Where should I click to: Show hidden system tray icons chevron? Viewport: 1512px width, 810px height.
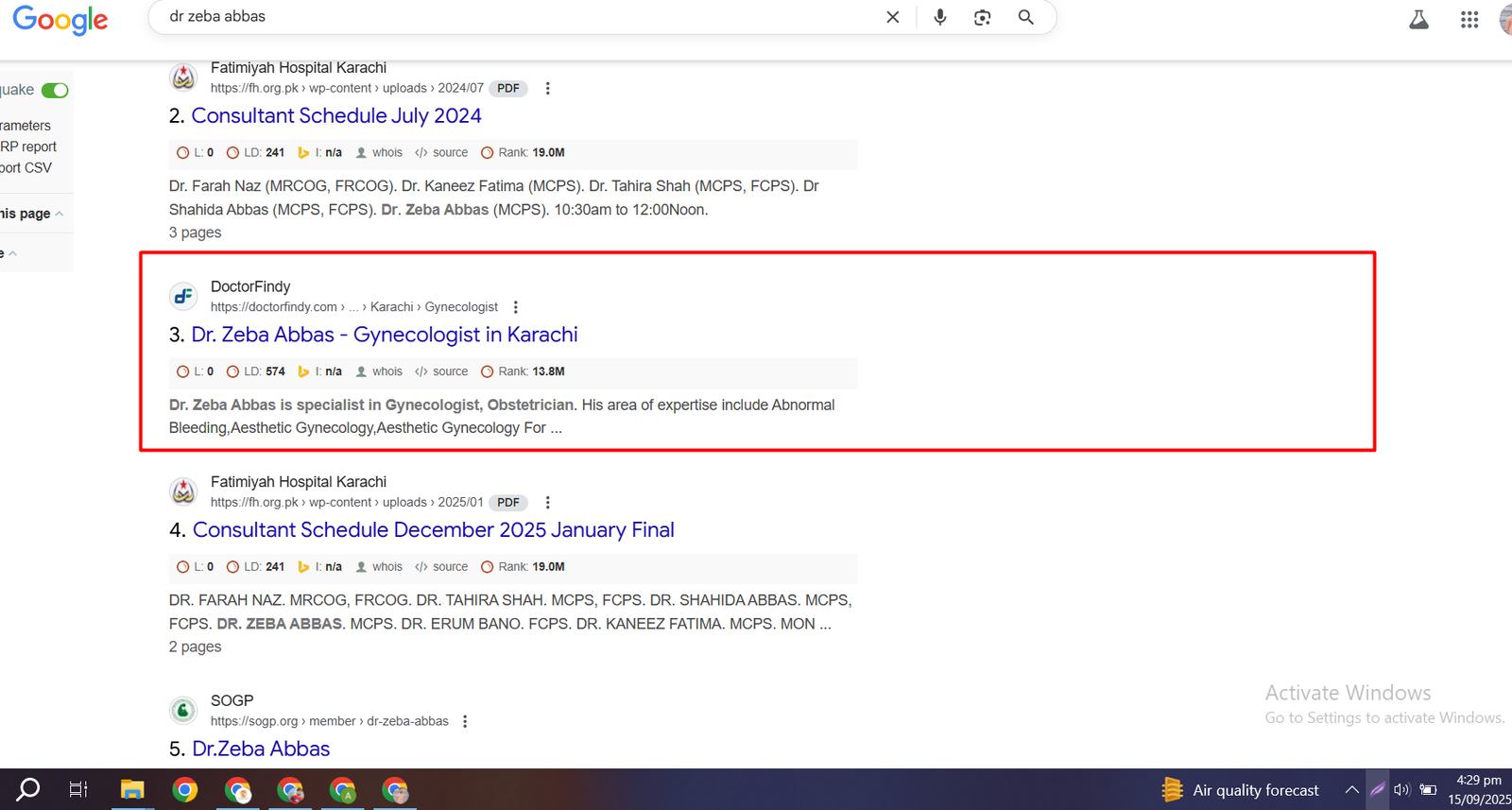[1351, 790]
